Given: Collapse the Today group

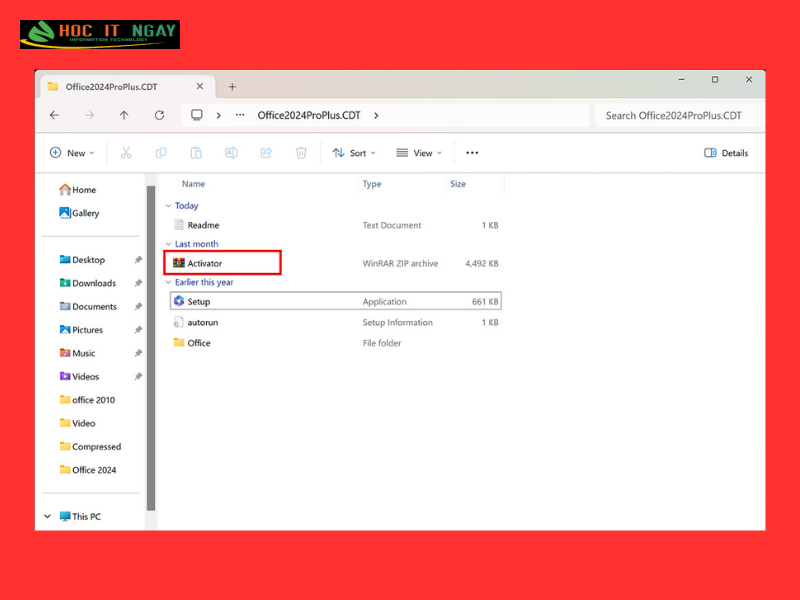Looking at the screenshot, I should click(x=168, y=206).
